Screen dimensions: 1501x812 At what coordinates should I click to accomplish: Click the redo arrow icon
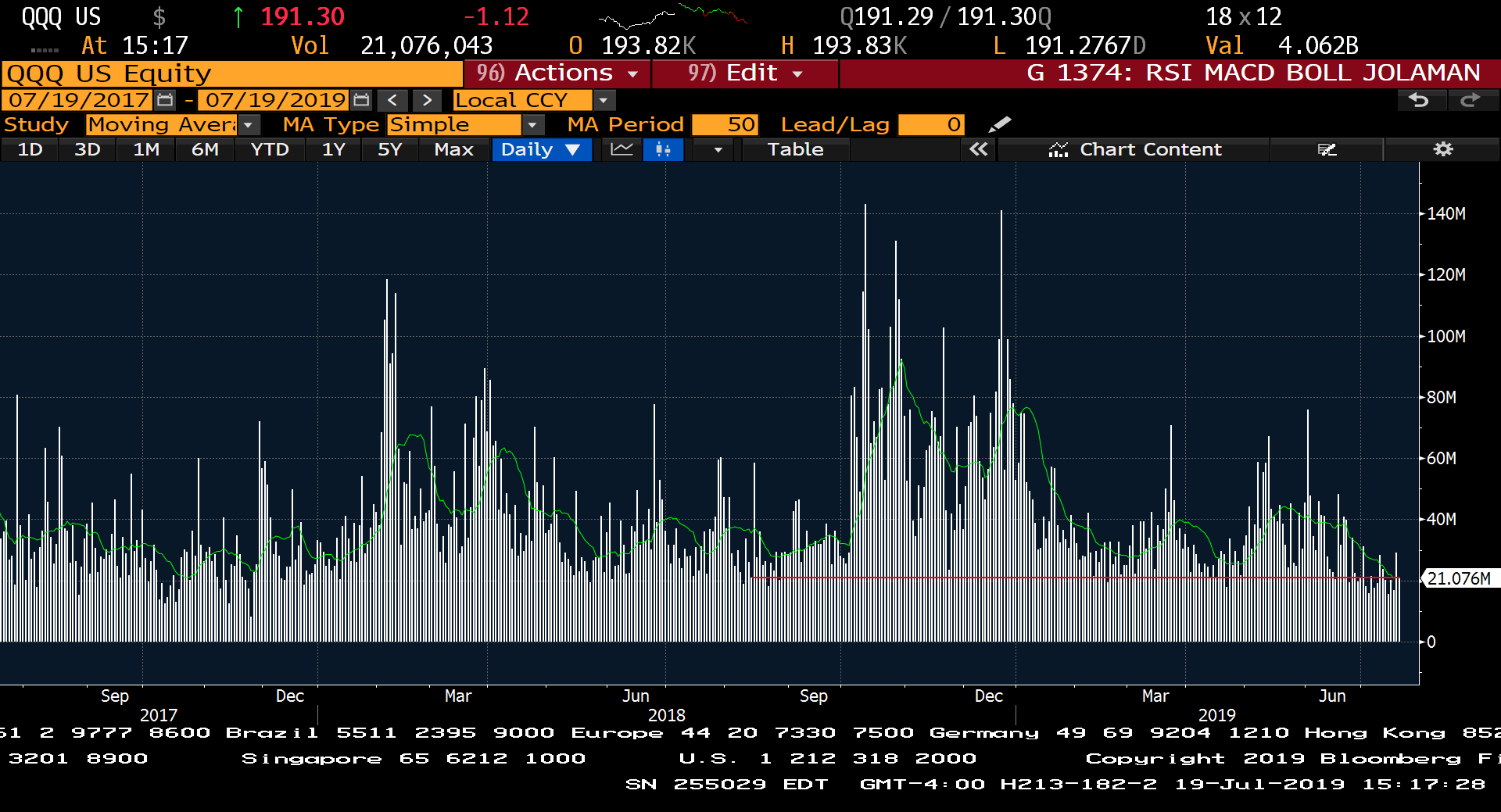(x=1471, y=100)
